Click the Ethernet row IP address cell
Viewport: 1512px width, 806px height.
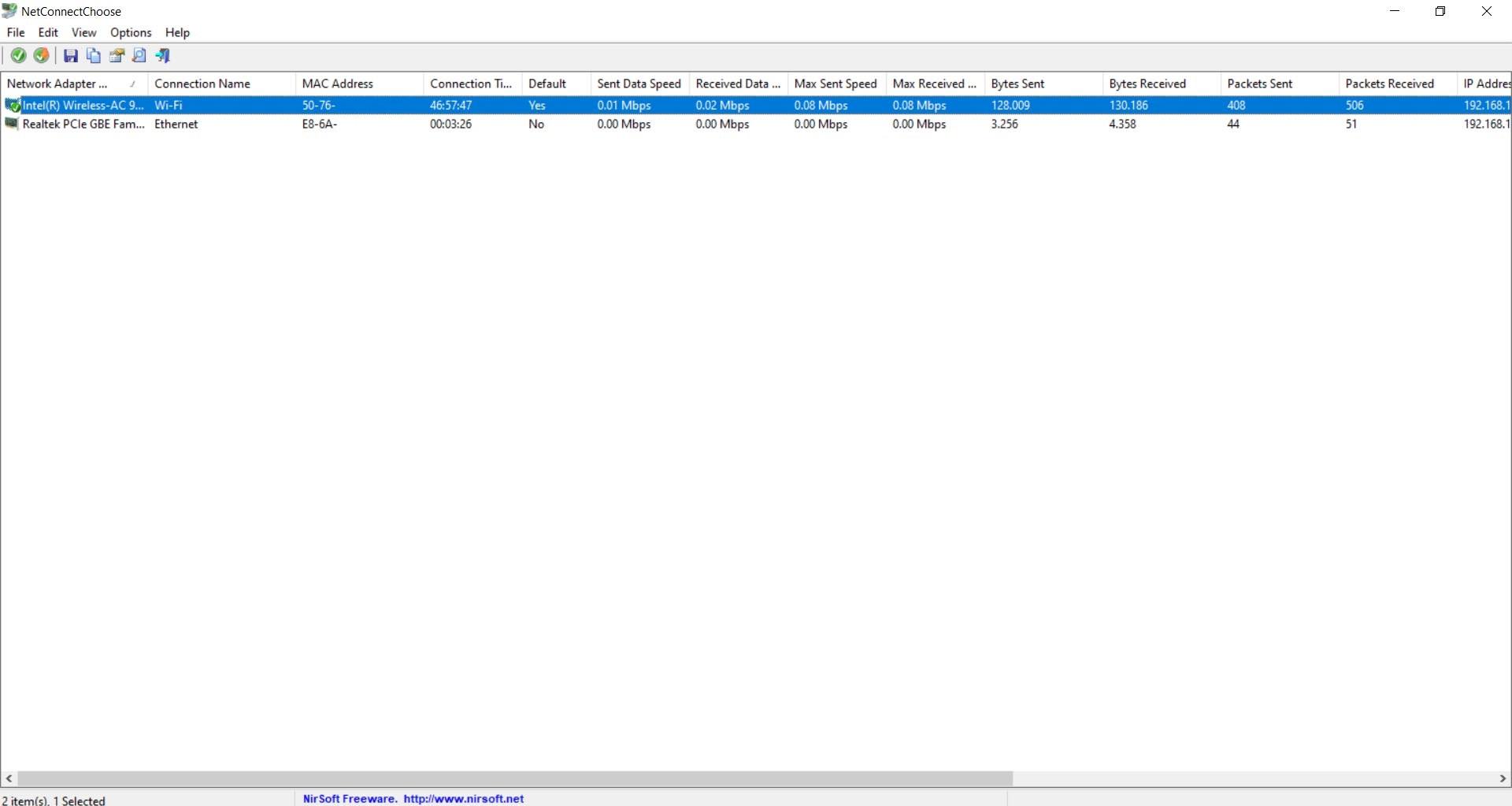(1487, 124)
